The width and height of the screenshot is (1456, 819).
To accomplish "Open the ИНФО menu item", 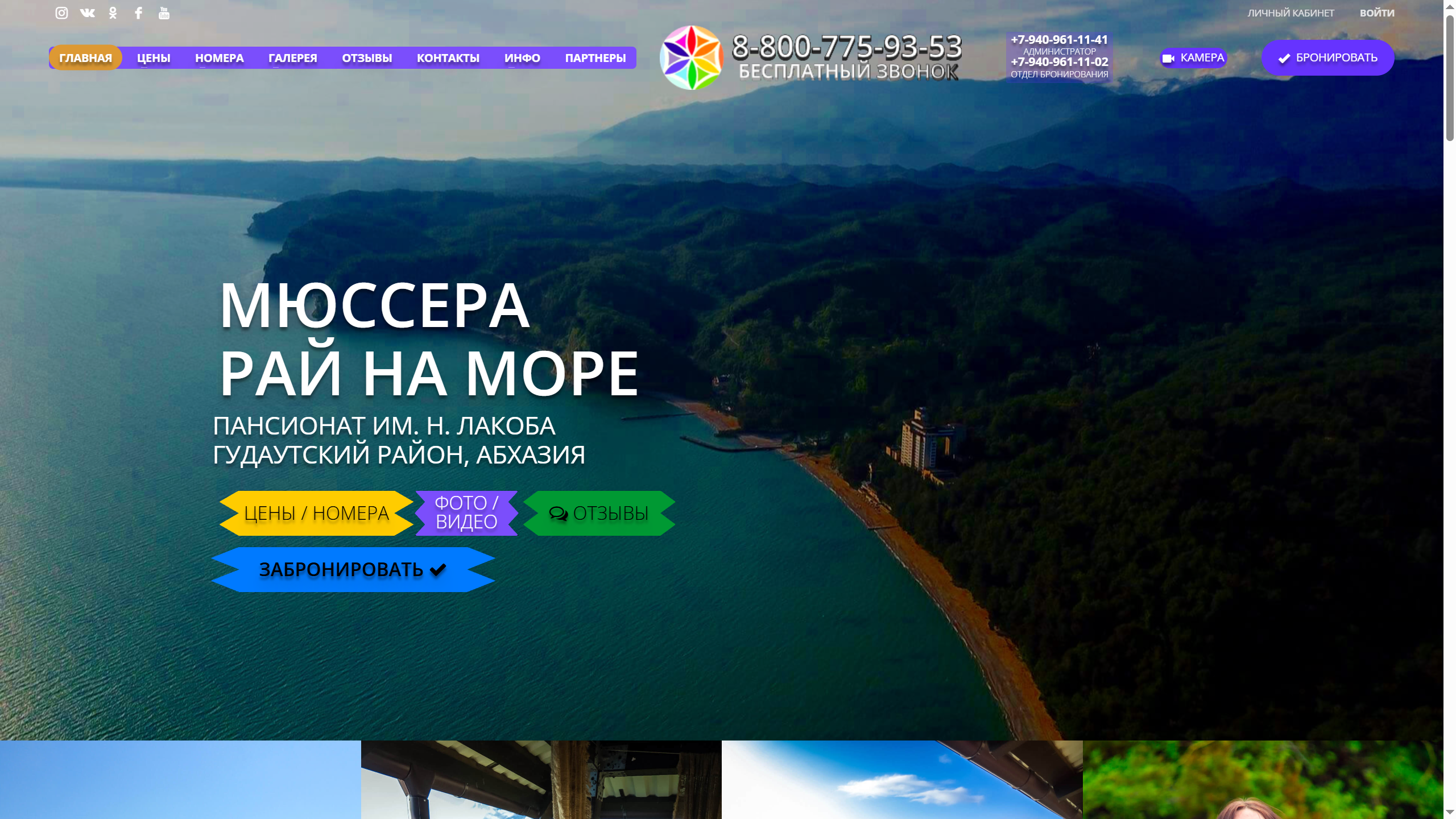I will coord(522,57).
